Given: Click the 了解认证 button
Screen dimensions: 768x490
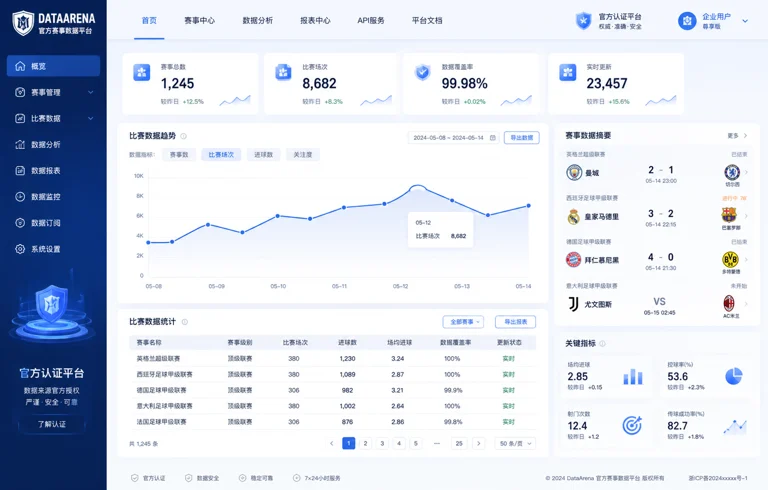Looking at the screenshot, I should click(52, 424).
